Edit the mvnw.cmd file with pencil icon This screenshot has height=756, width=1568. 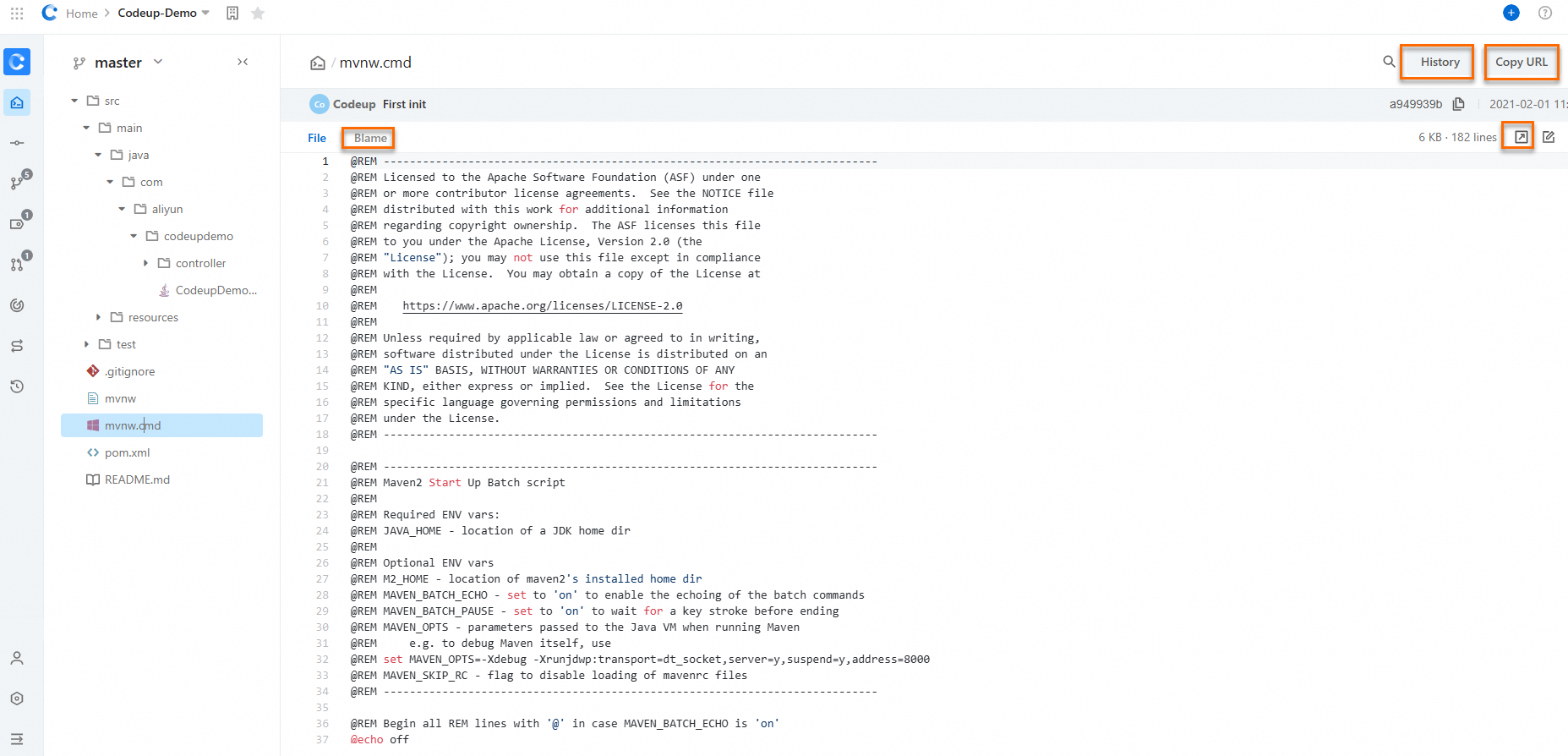point(1549,137)
